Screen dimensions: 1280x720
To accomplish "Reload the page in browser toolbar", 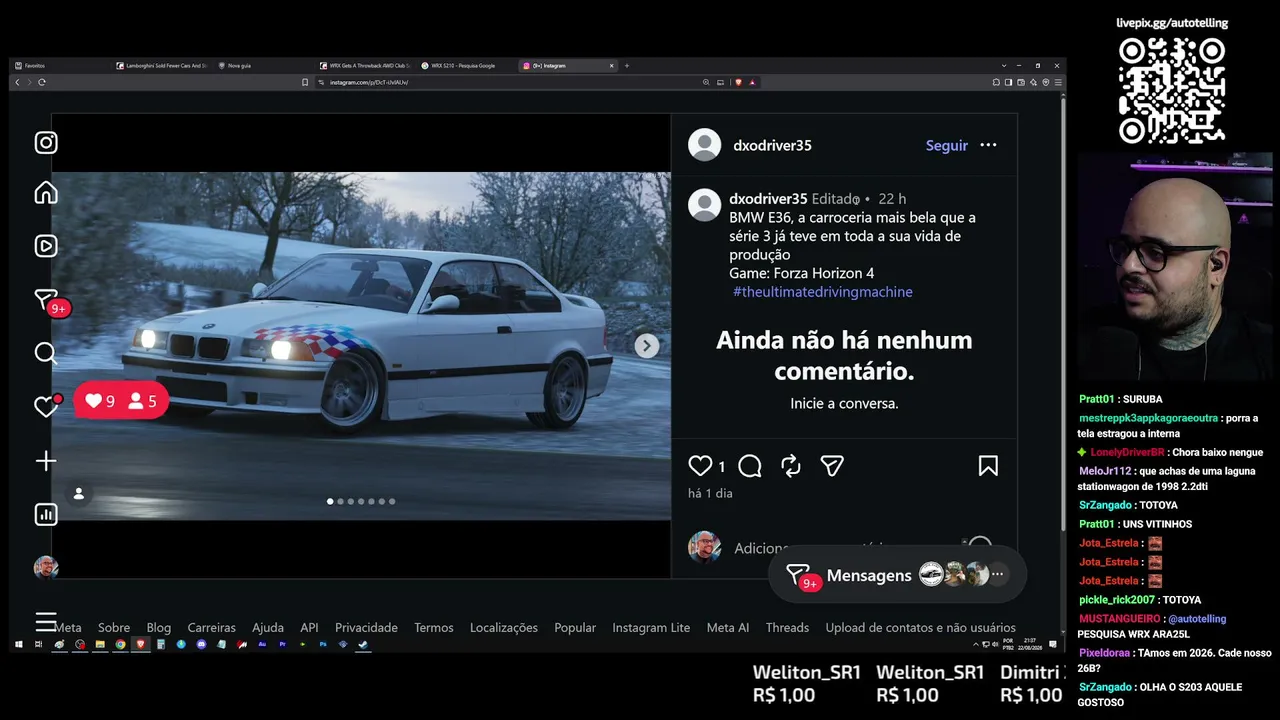I will [x=42, y=82].
